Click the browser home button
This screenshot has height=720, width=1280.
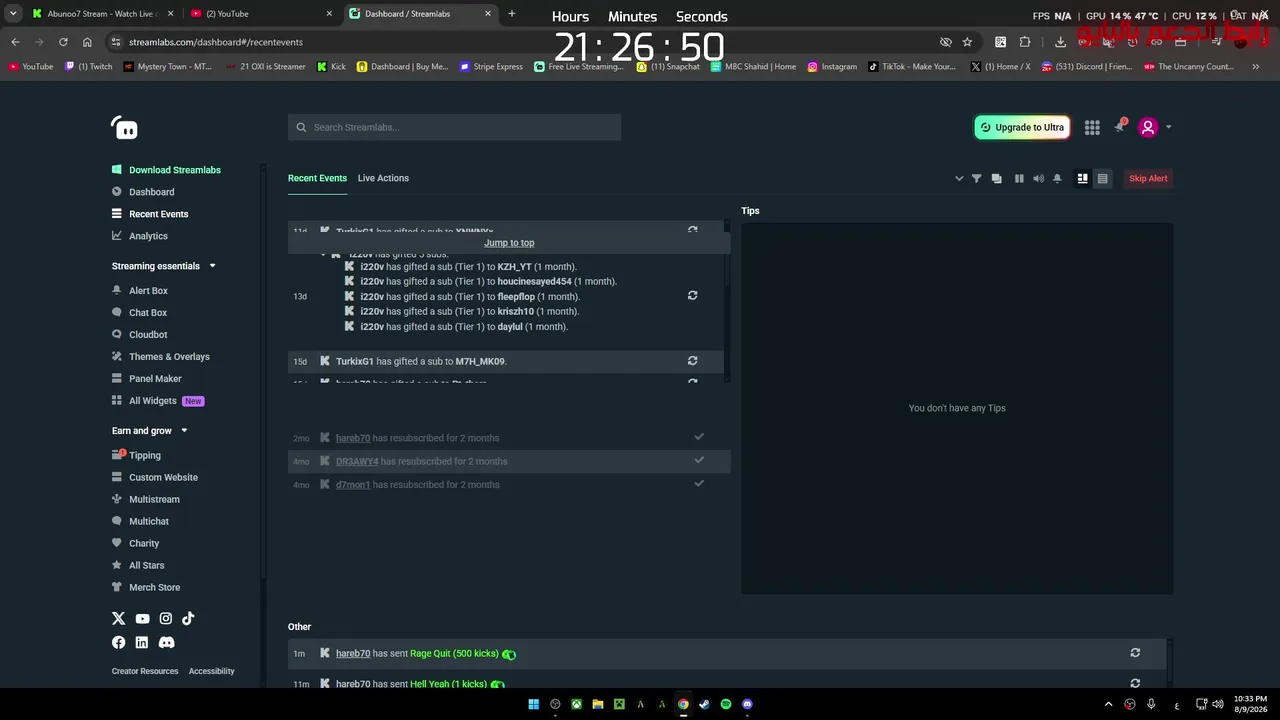(87, 42)
